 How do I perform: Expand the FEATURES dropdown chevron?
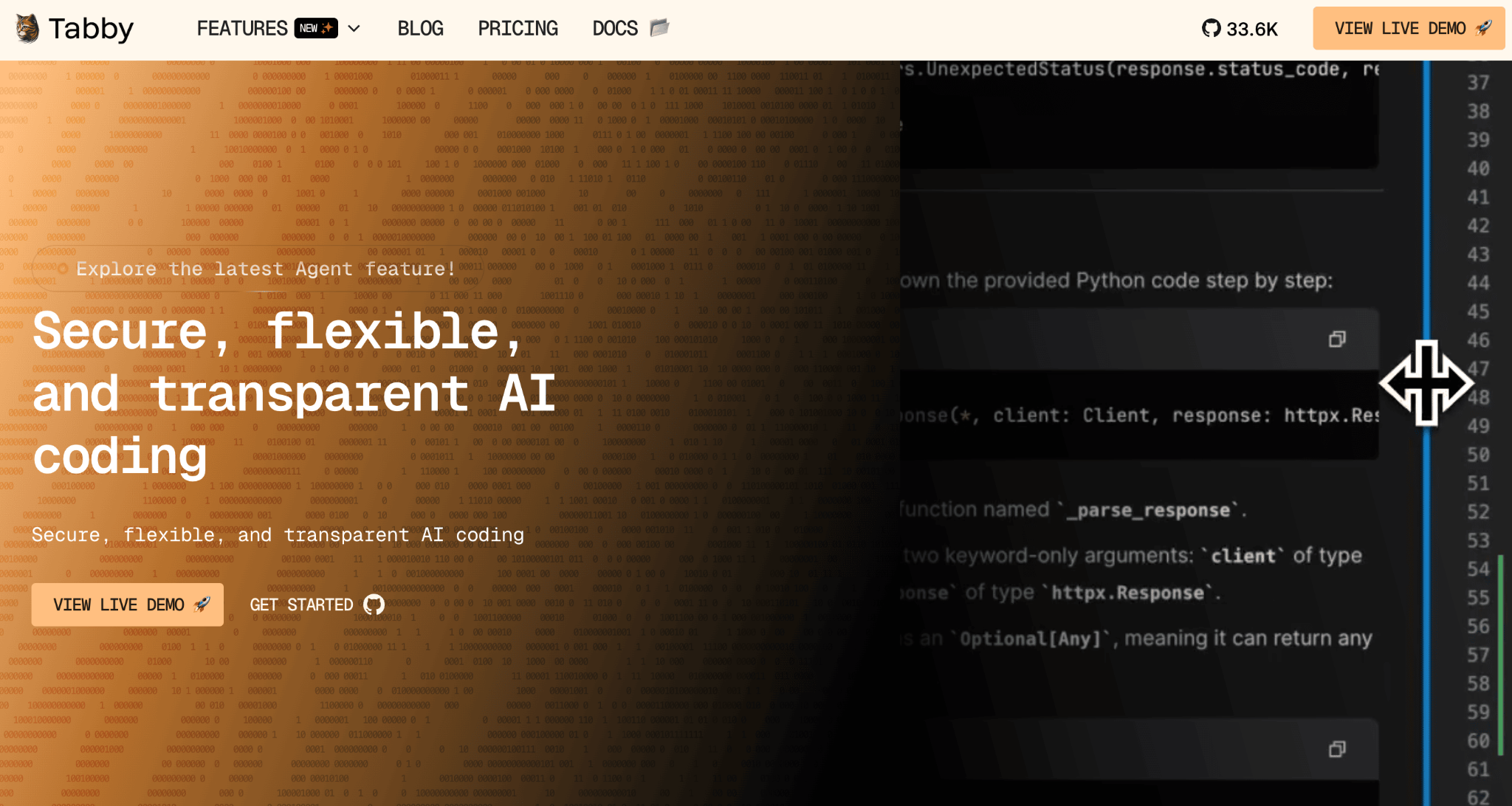click(354, 29)
